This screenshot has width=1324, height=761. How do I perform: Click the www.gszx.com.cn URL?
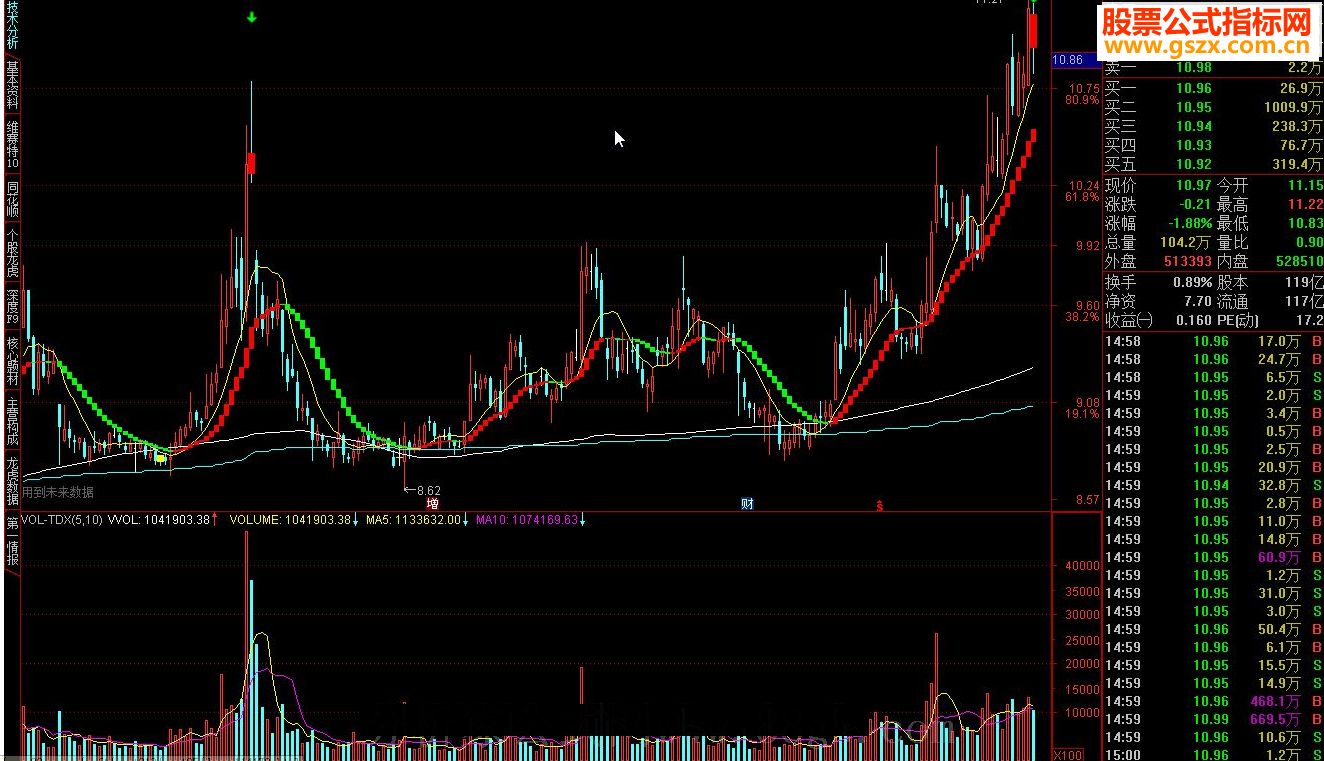pyautogui.click(x=1206, y=46)
